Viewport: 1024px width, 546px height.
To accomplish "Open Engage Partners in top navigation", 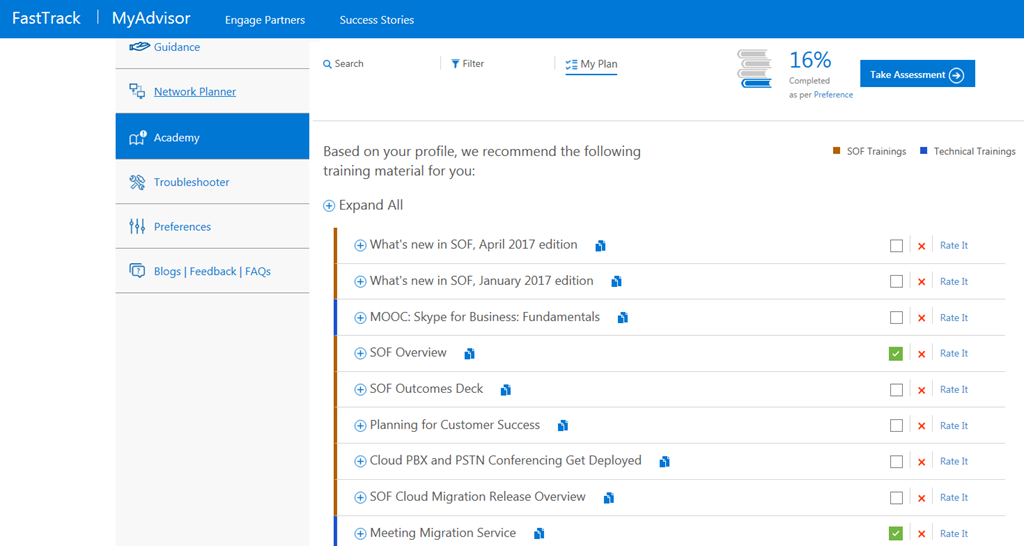I will coord(265,20).
